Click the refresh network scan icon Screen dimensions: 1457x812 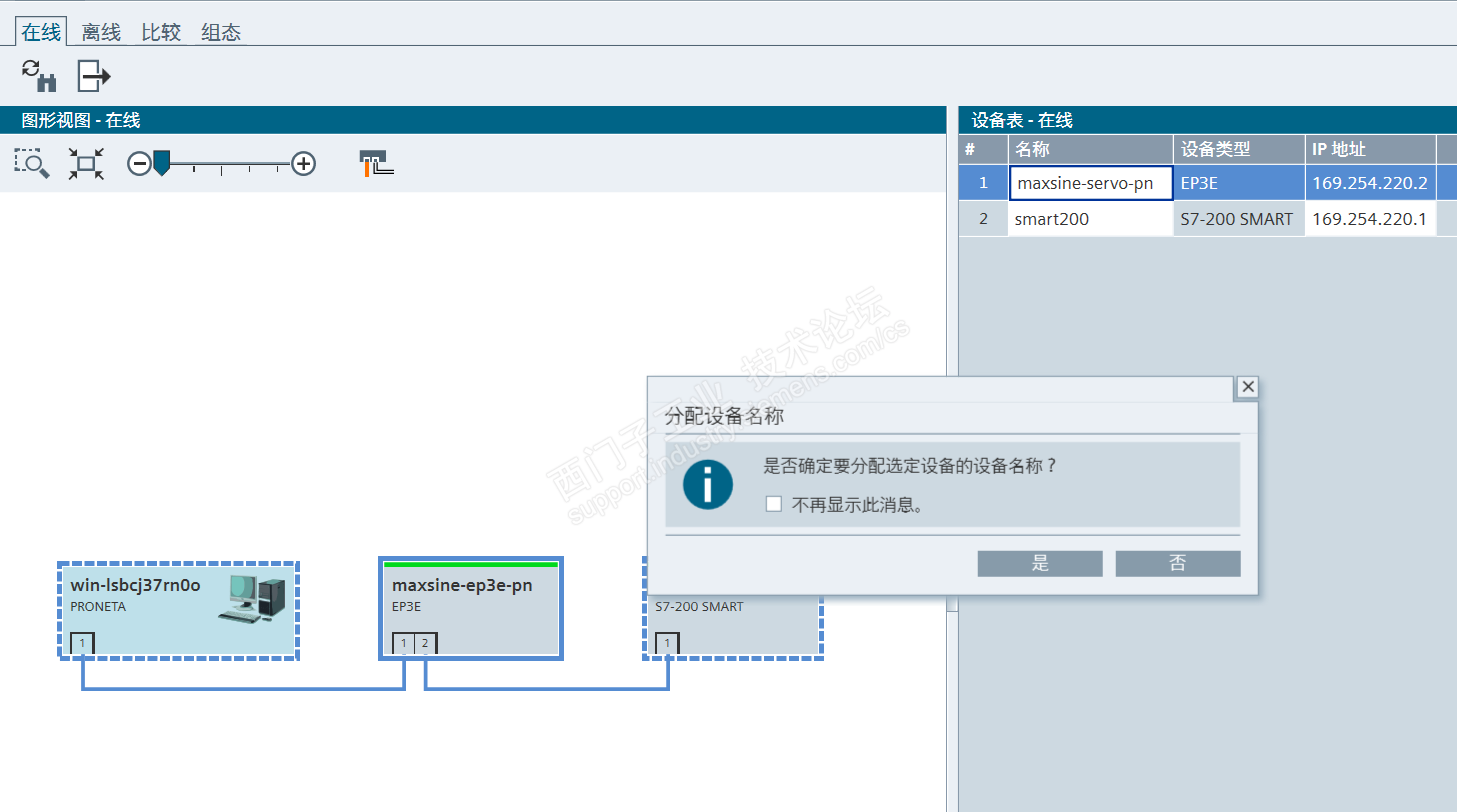(38, 75)
